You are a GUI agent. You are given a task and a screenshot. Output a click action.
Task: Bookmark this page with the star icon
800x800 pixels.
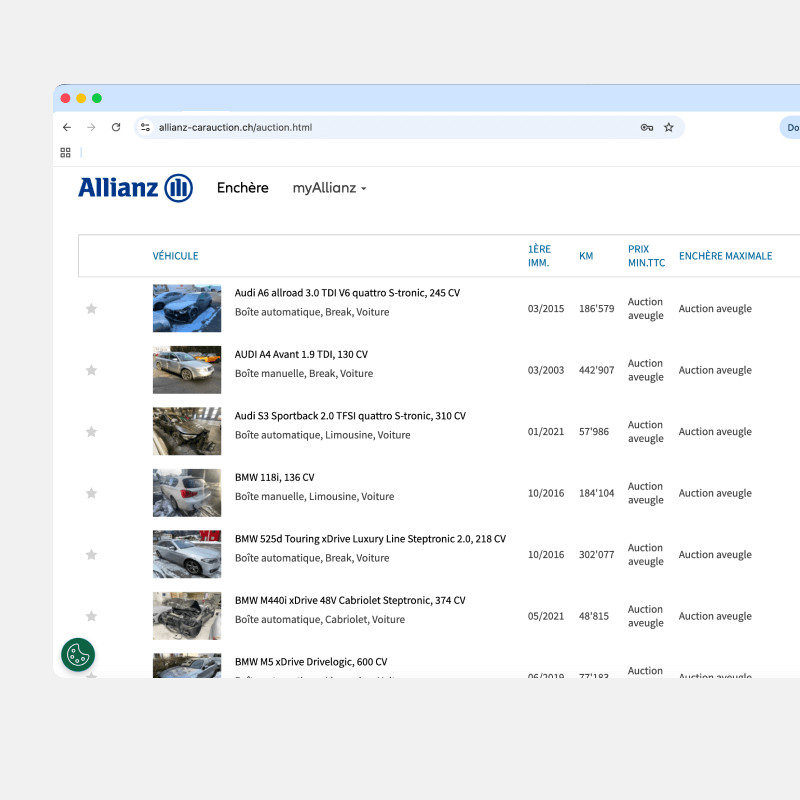[x=669, y=128]
